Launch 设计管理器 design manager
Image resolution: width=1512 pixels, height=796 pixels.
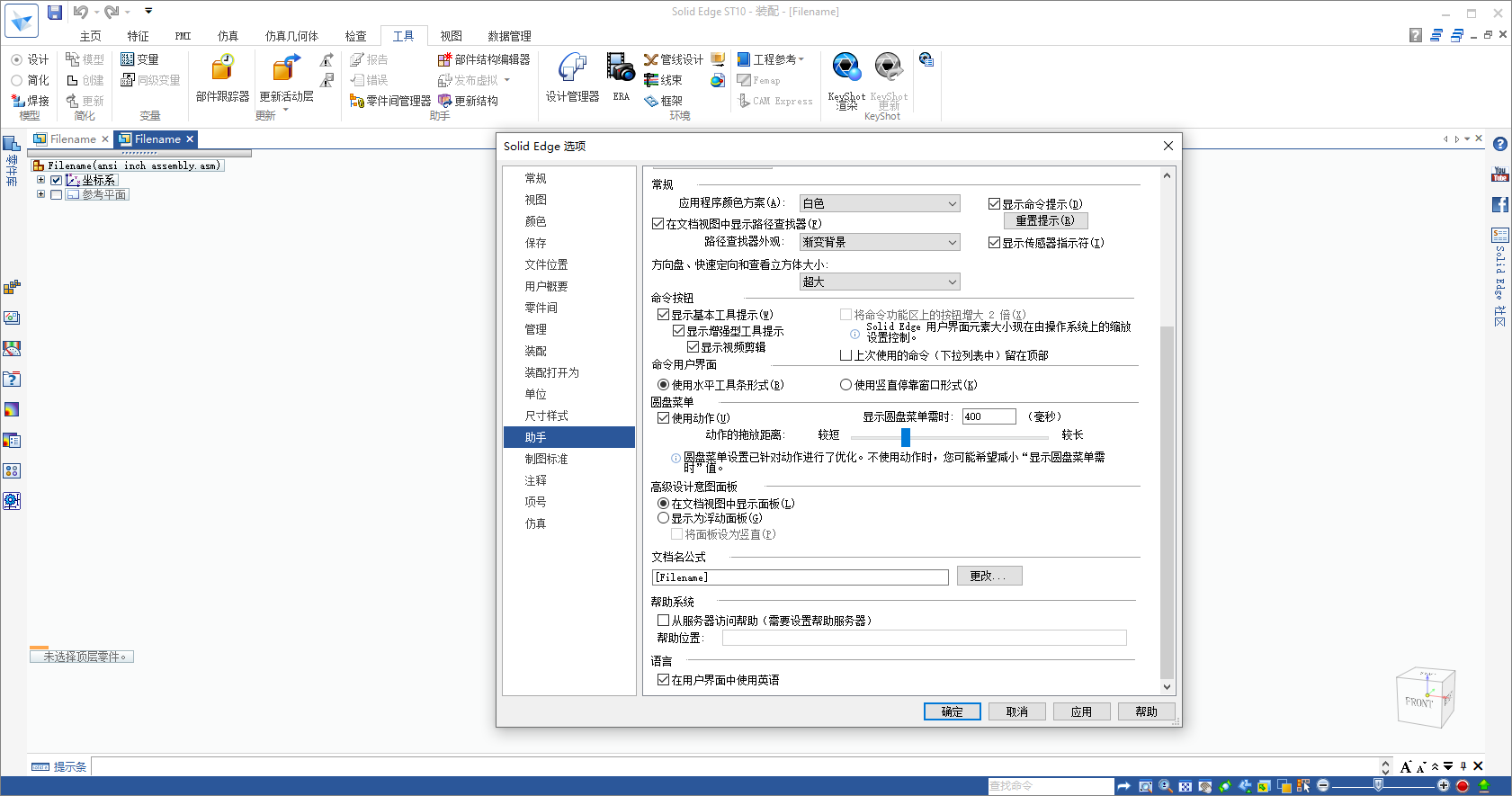tap(572, 78)
